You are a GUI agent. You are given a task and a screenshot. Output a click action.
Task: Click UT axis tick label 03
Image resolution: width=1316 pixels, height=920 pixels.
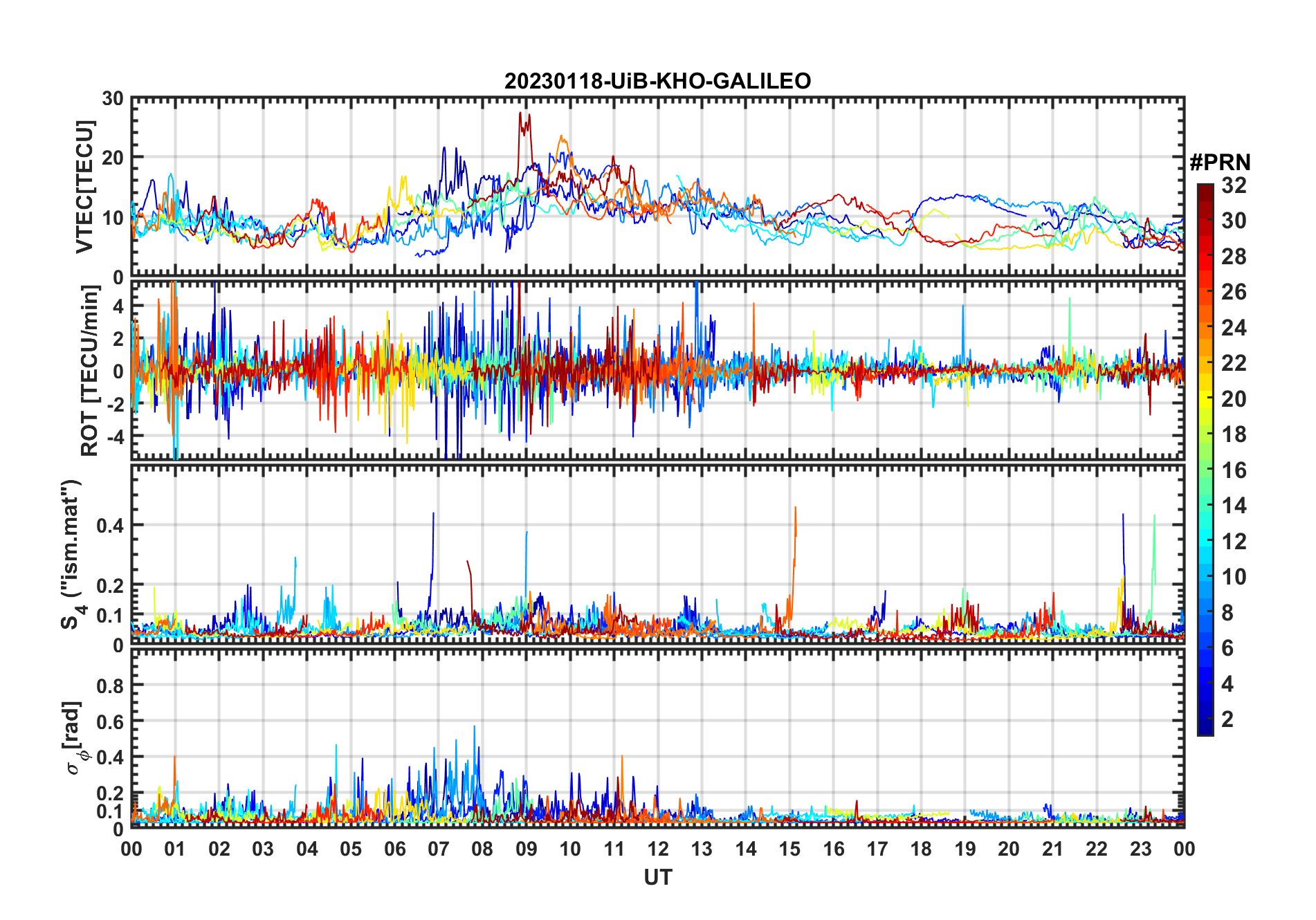263,849
